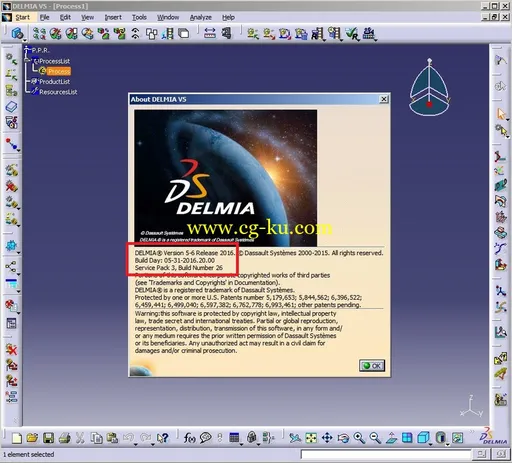Click the design table grid icon
The image size is (512, 463).
click(x=234, y=438)
